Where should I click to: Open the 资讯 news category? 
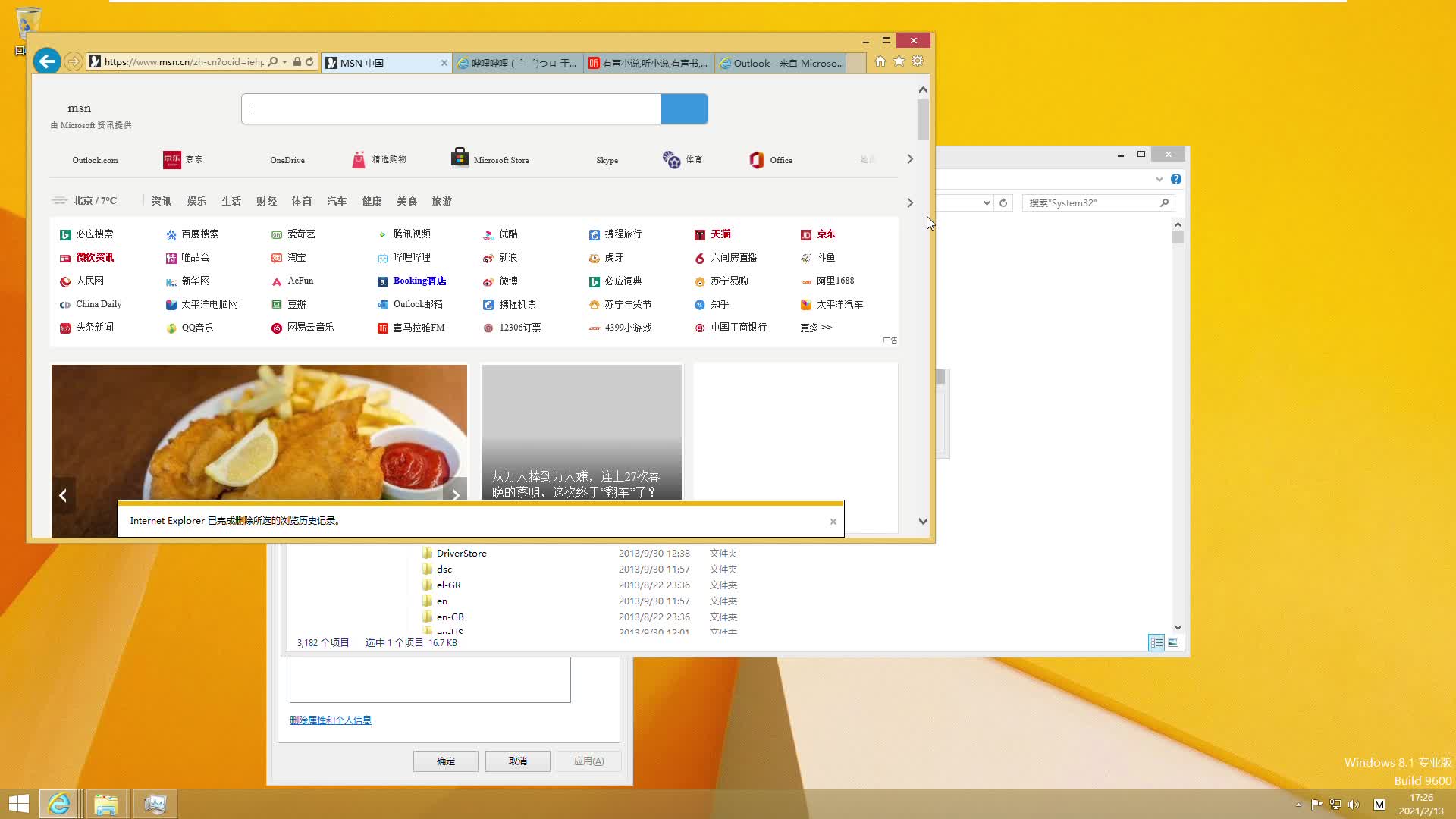tap(162, 202)
